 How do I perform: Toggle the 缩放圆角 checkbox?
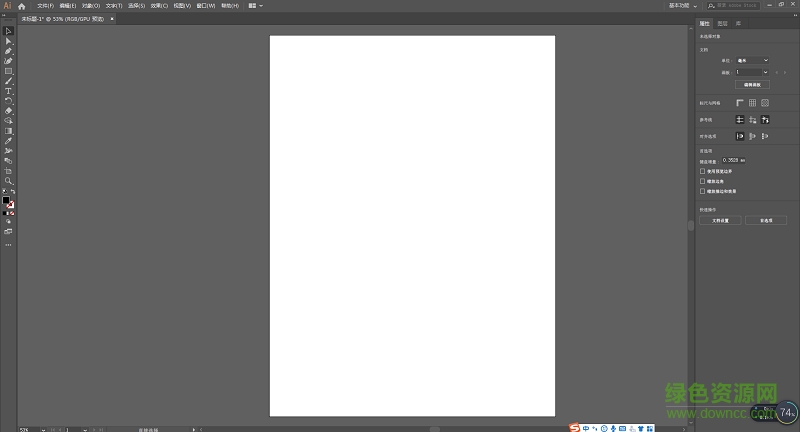[x=703, y=181]
